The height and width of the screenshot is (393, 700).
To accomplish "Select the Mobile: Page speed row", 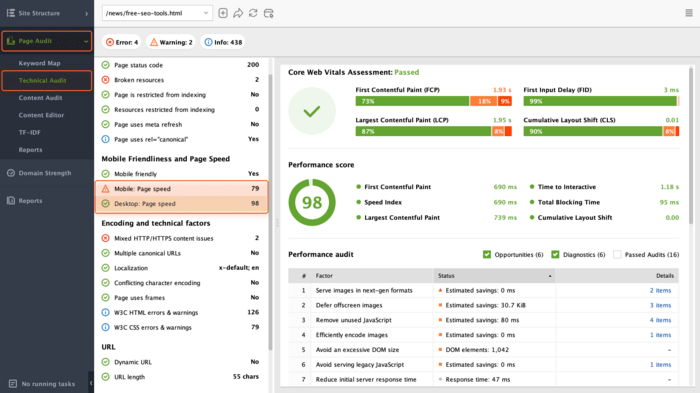I will (181, 188).
